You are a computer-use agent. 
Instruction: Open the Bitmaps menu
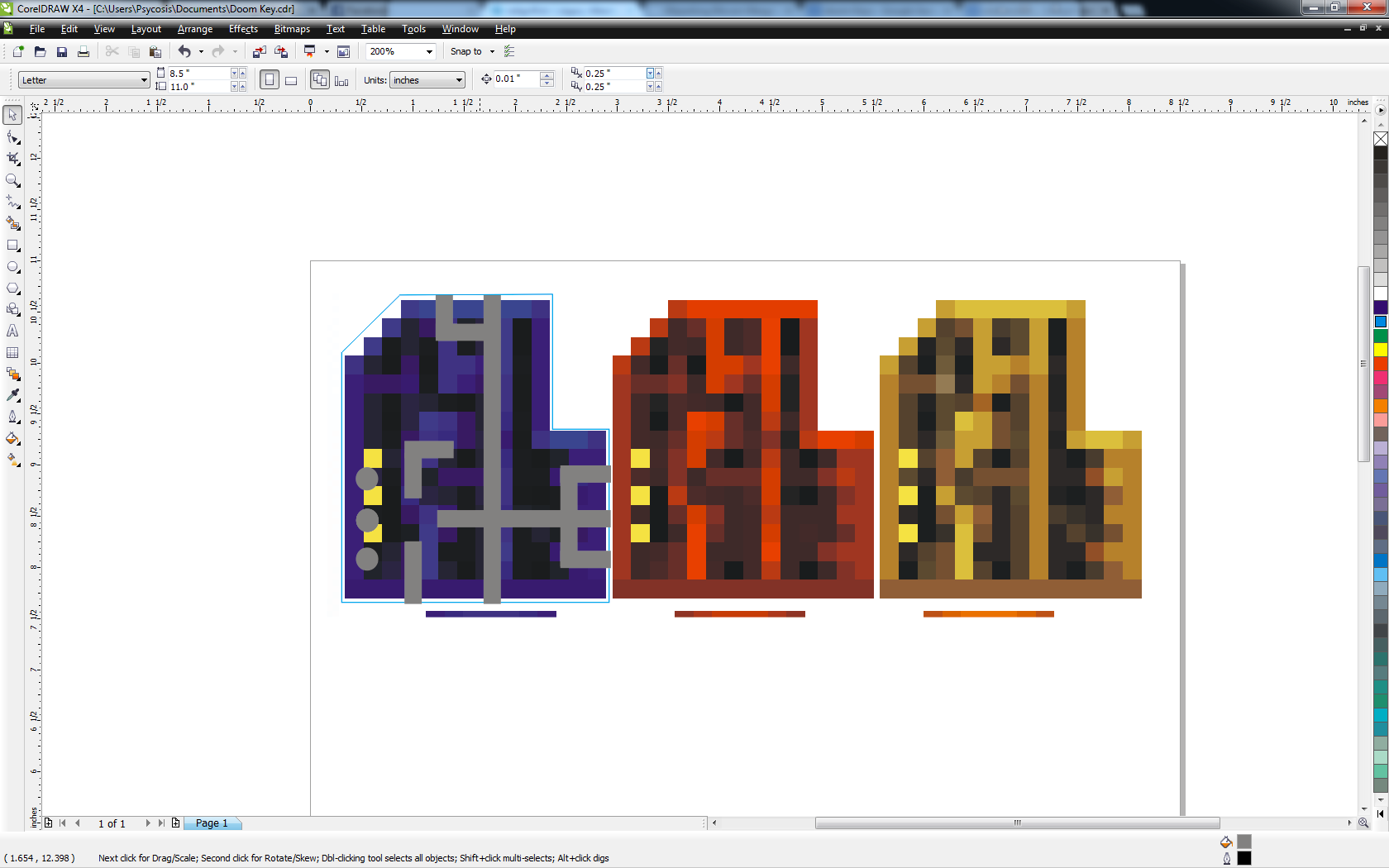(x=292, y=29)
